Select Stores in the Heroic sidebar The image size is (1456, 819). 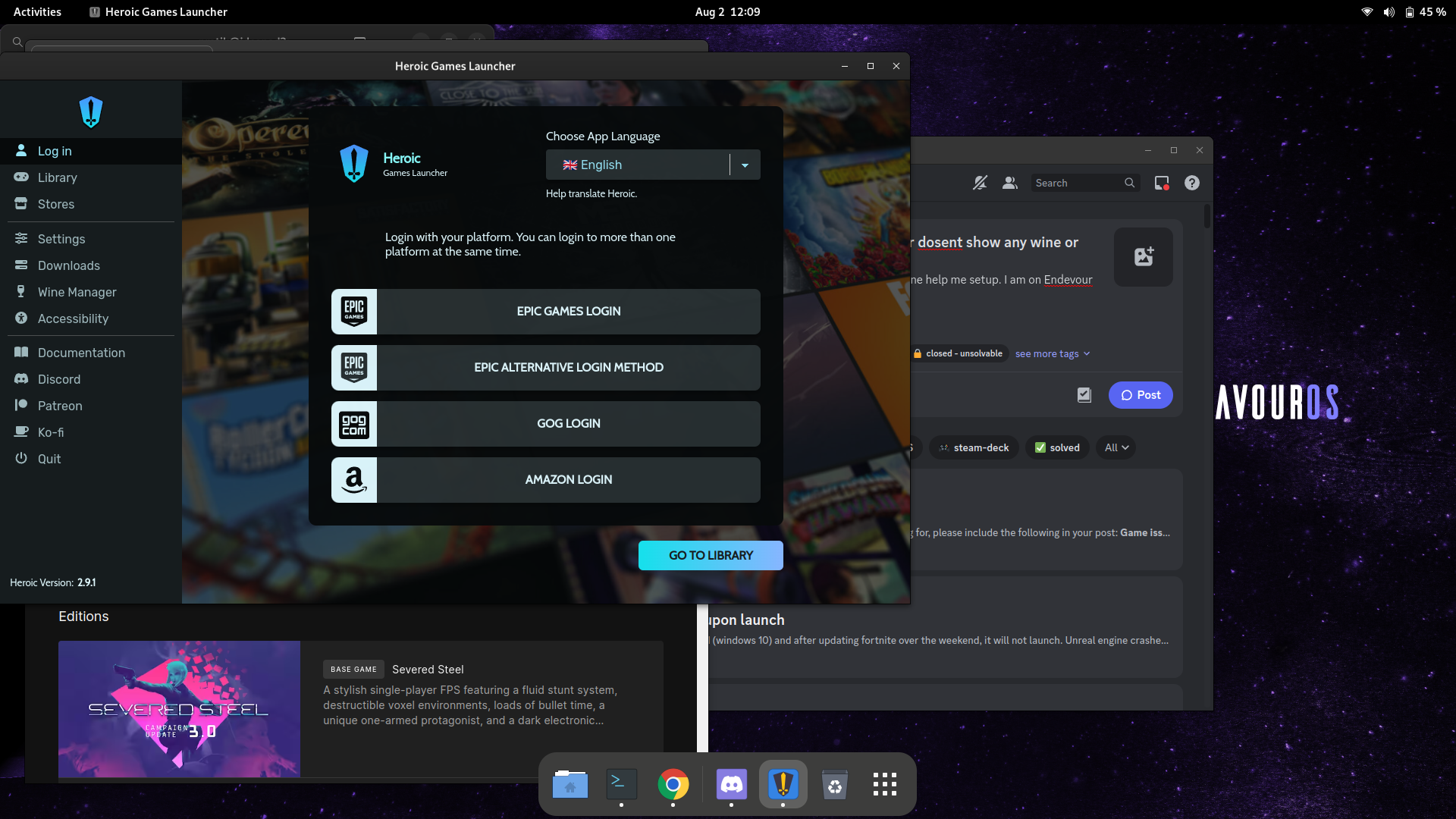(x=55, y=204)
